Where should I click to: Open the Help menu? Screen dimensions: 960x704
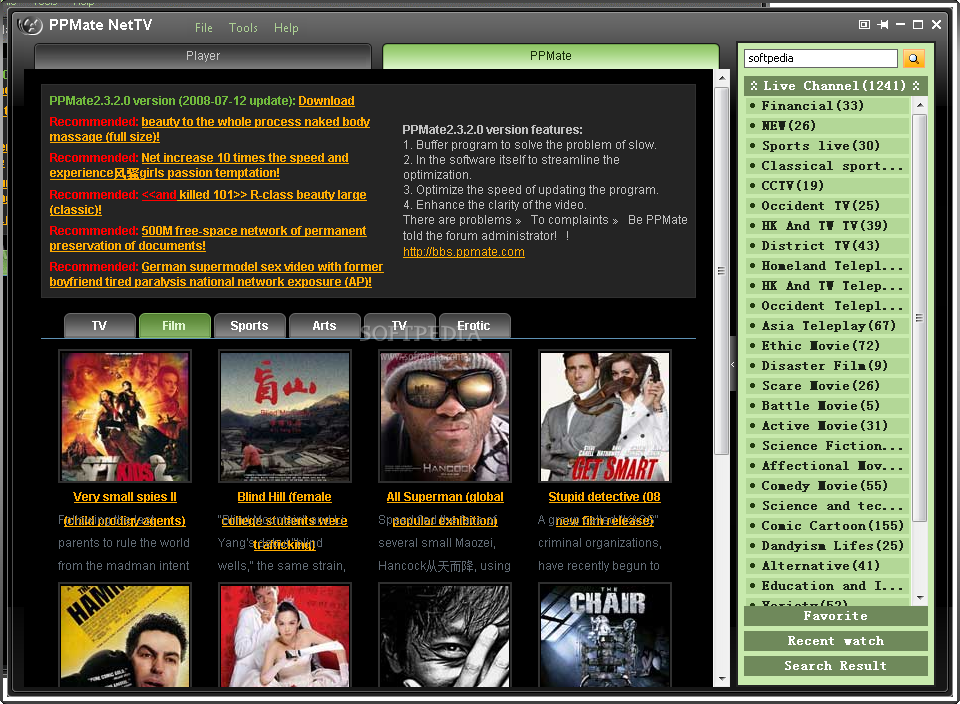pyautogui.click(x=286, y=28)
